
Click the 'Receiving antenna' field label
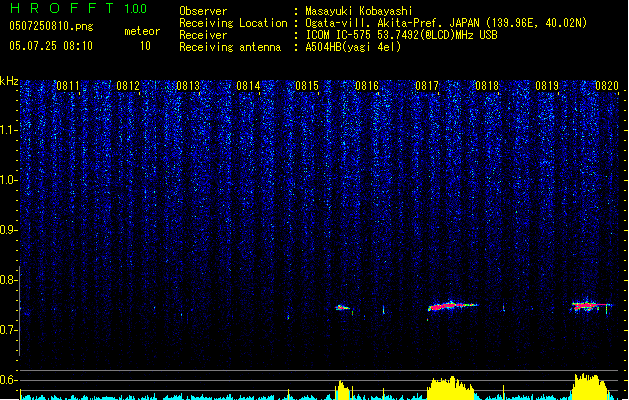coord(230,47)
